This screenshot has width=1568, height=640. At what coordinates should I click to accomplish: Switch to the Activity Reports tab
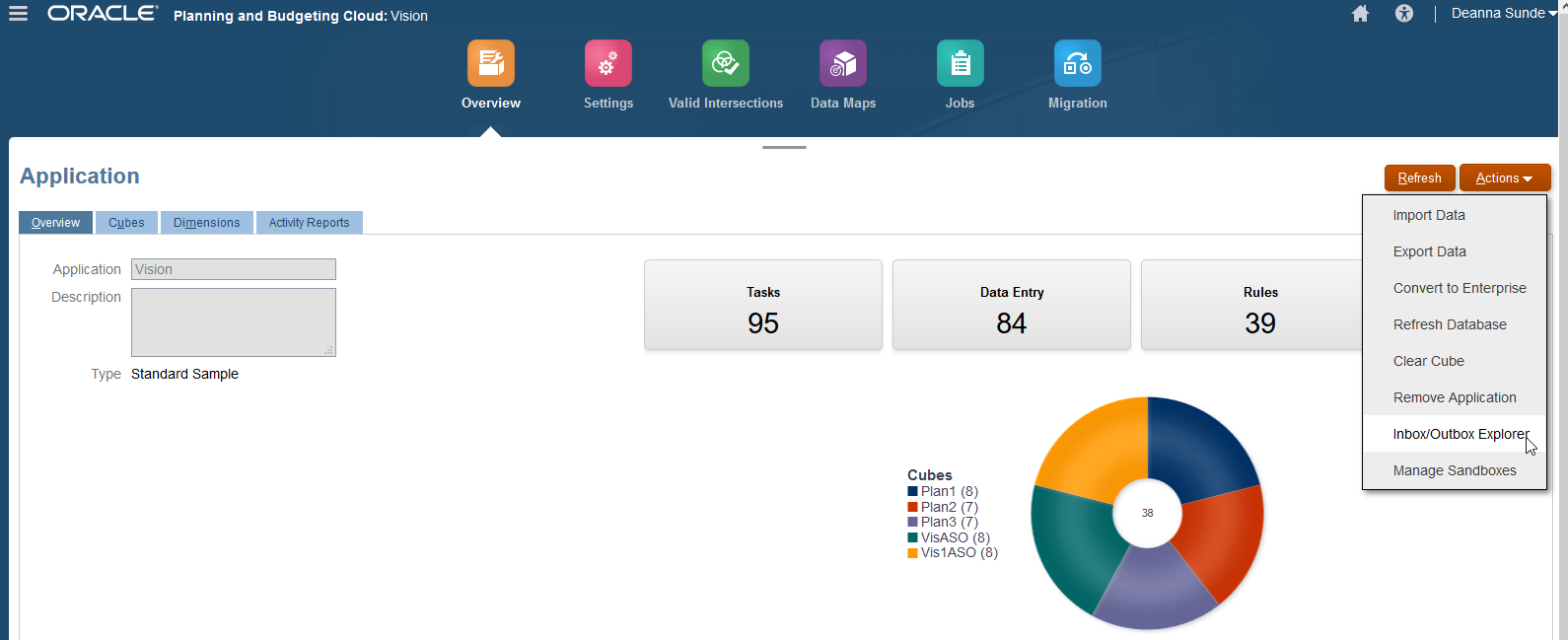click(310, 223)
